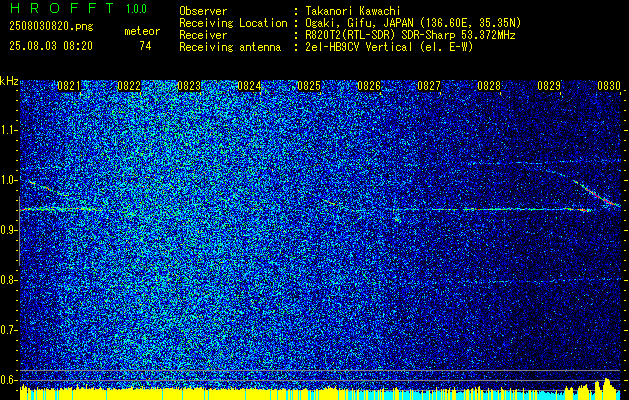
Task: Click the bright meteor echo streak near 0830
Action: (597, 194)
